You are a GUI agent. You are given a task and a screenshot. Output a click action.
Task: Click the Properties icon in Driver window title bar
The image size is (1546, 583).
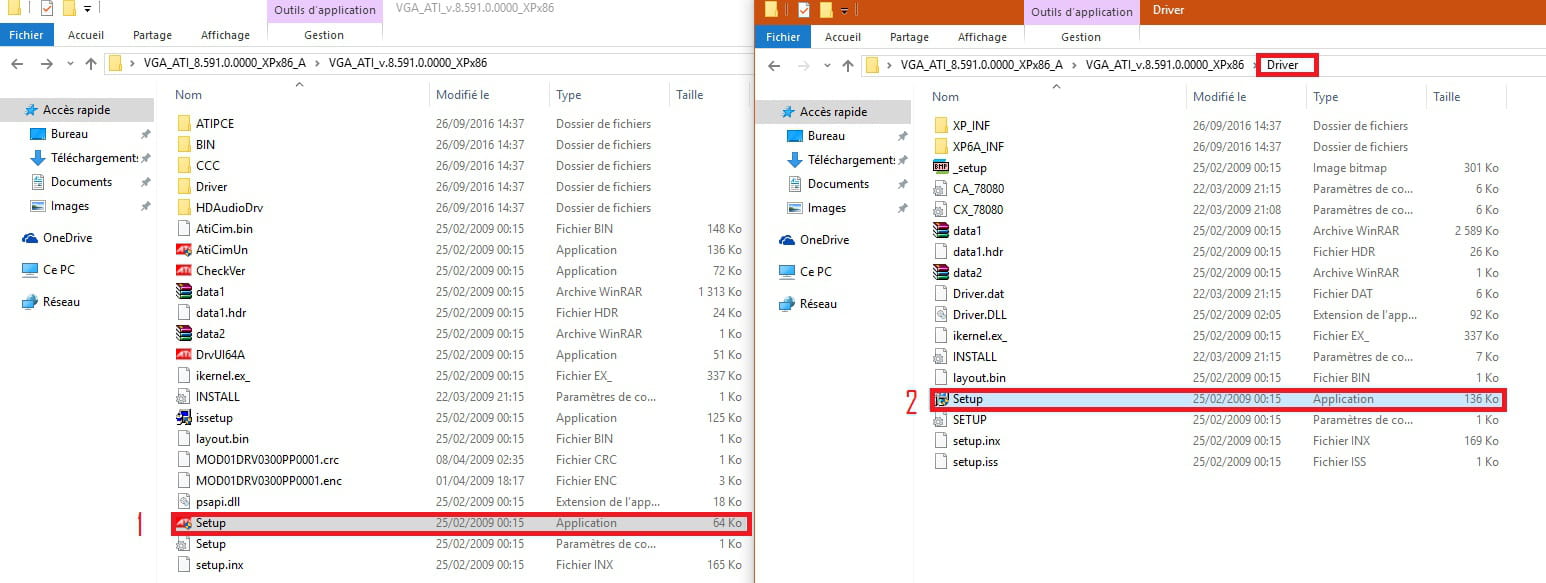point(805,10)
